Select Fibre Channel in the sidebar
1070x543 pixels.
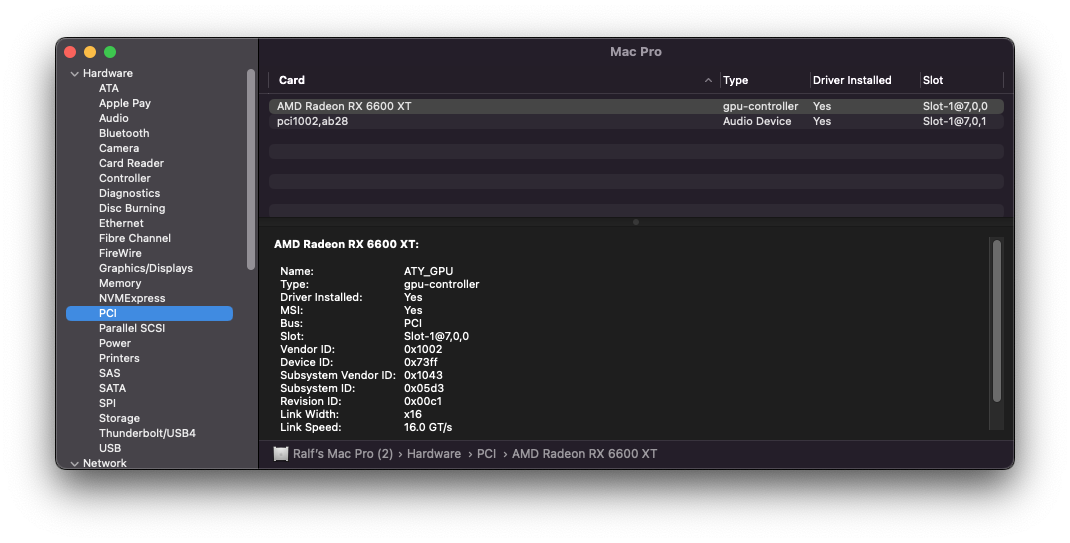point(134,238)
